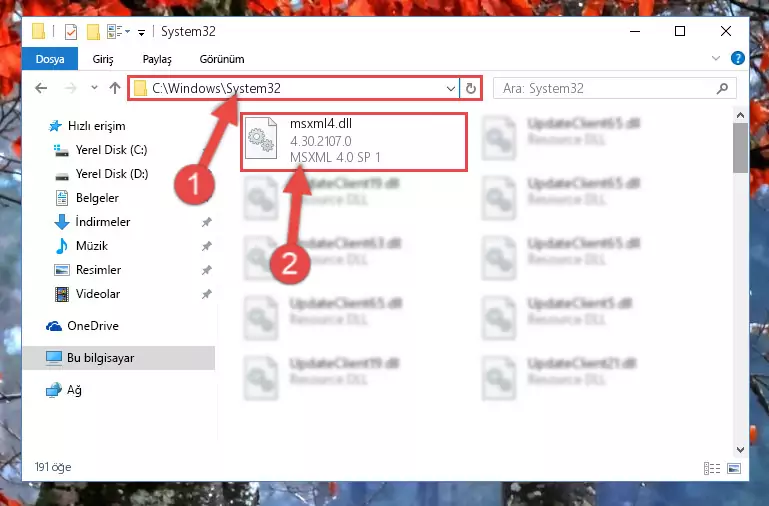
Task: Minimize the System32 window
Action: (635, 31)
